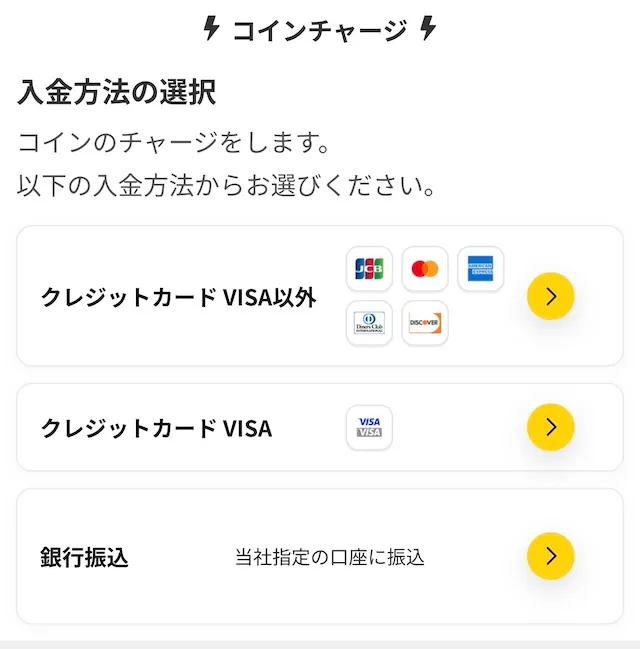Expand bank transfer option with yellow arrow
The image size is (640, 649).
pos(550,556)
